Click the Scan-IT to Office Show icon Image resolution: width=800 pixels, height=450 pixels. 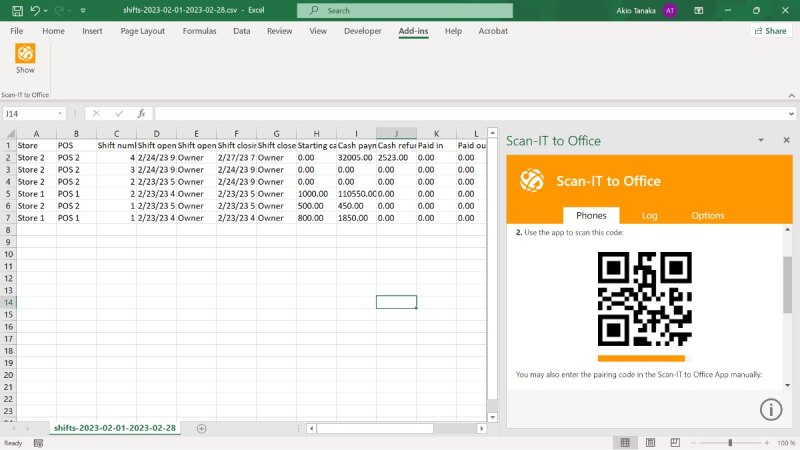(x=25, y=56)
